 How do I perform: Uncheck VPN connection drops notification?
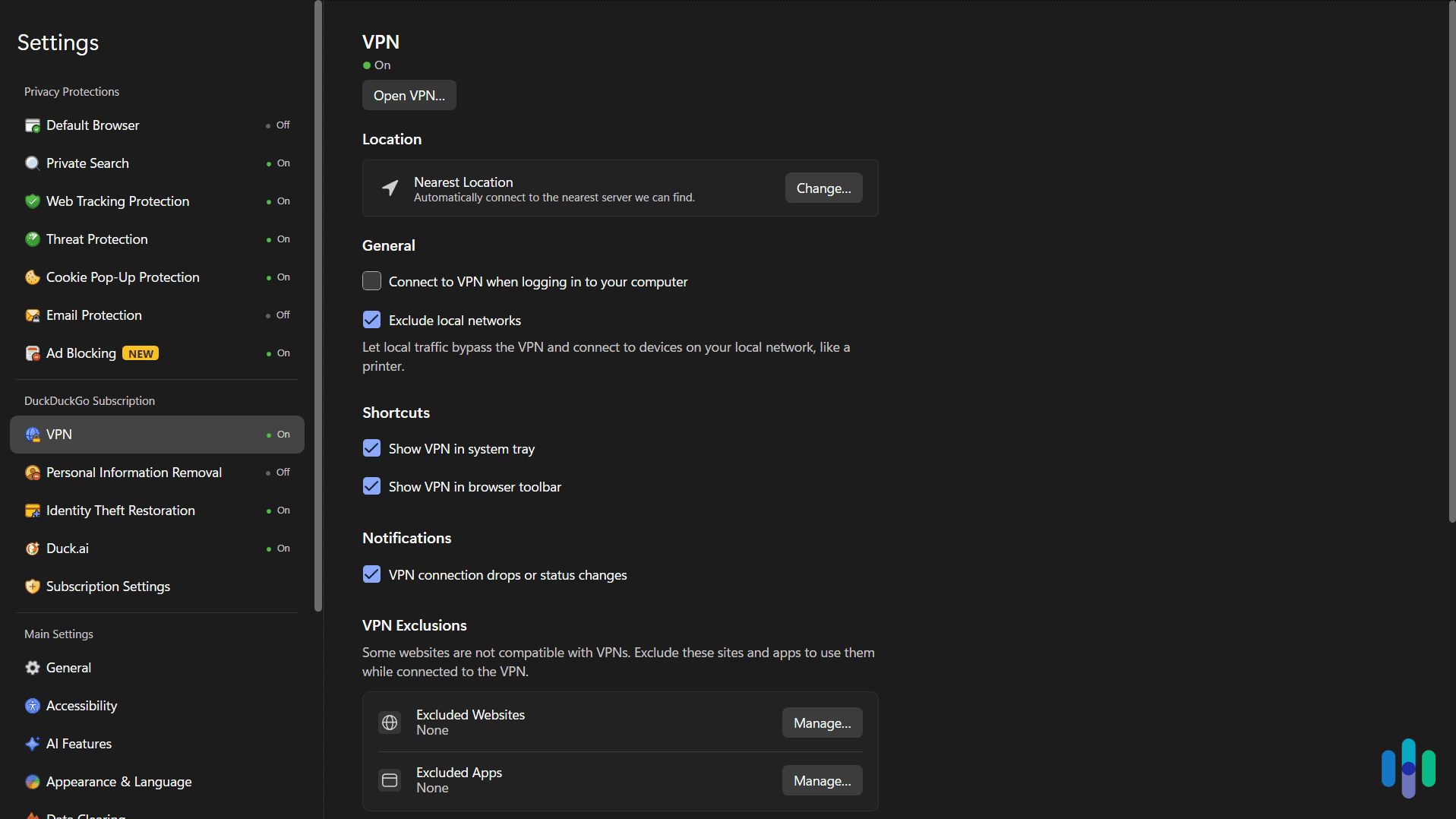coord(371,574)
